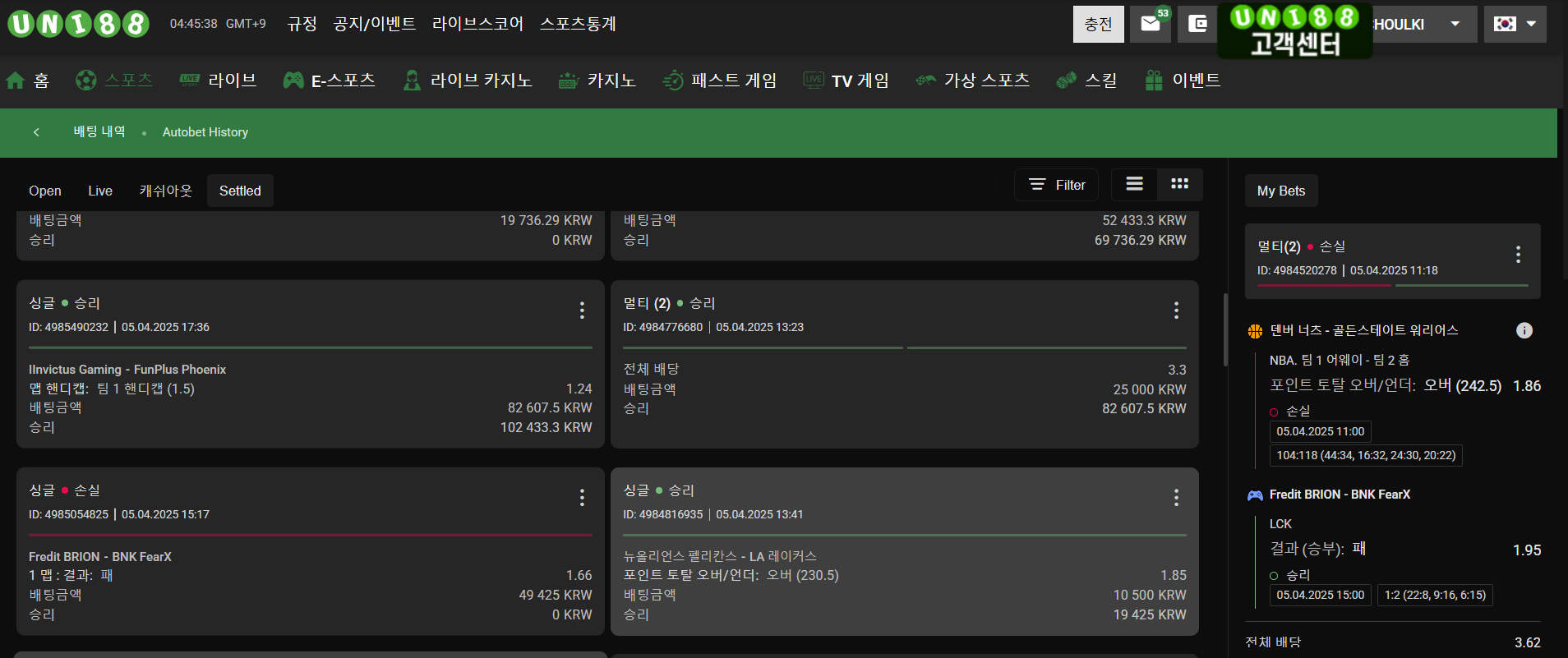Open options menu for bet 4984776680
The height and width of the screenshot is (658, 1568).
(1176, 310)
